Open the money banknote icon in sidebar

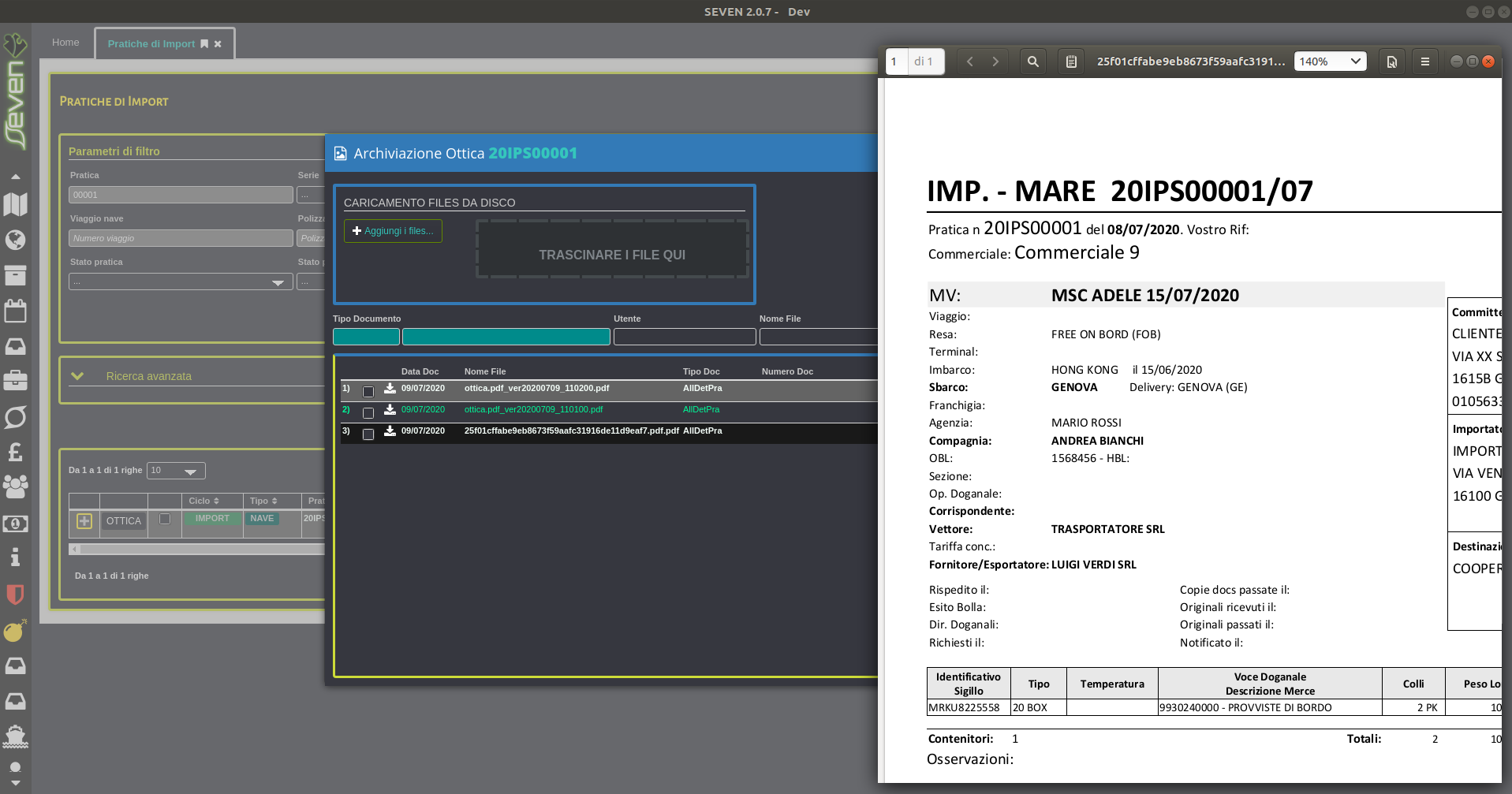tap(15, 523)
